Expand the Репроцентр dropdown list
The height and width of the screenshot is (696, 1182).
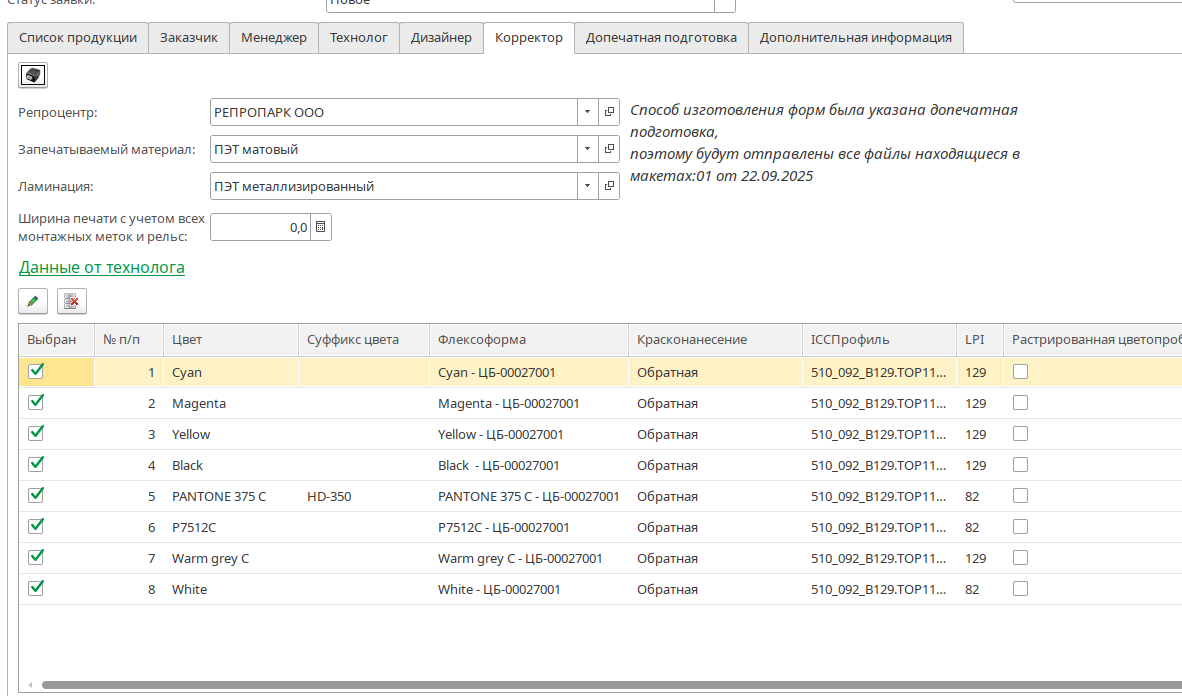click(x=587, y=113)
